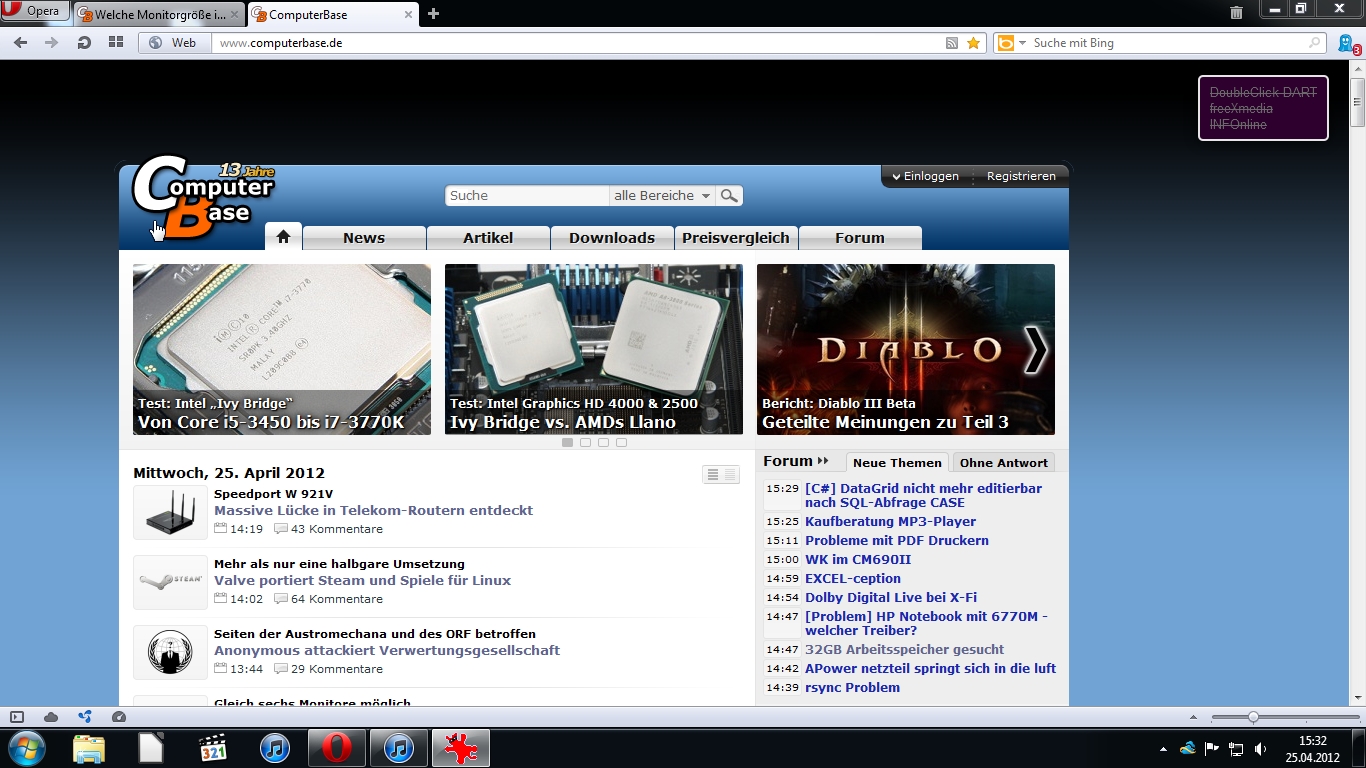Click the ComputerBase logo

[x=202, y=197]
